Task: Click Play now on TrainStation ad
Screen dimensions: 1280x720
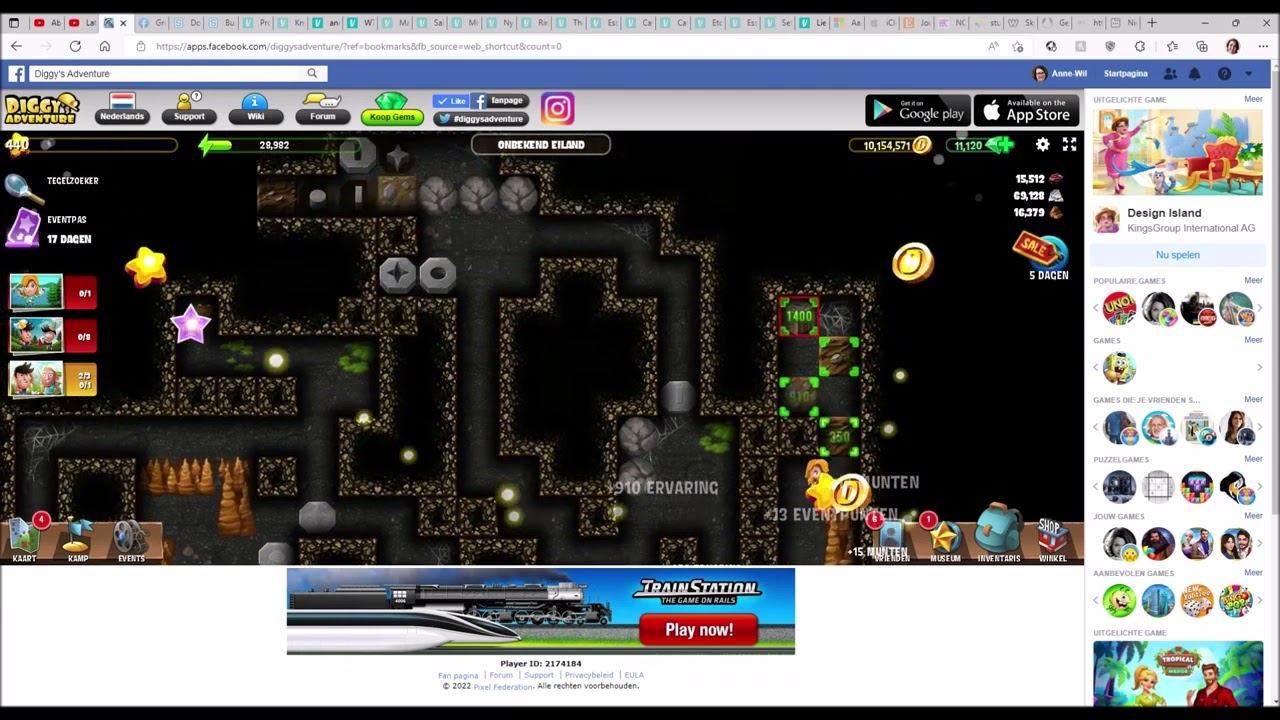Action: [x=699, y=630]
